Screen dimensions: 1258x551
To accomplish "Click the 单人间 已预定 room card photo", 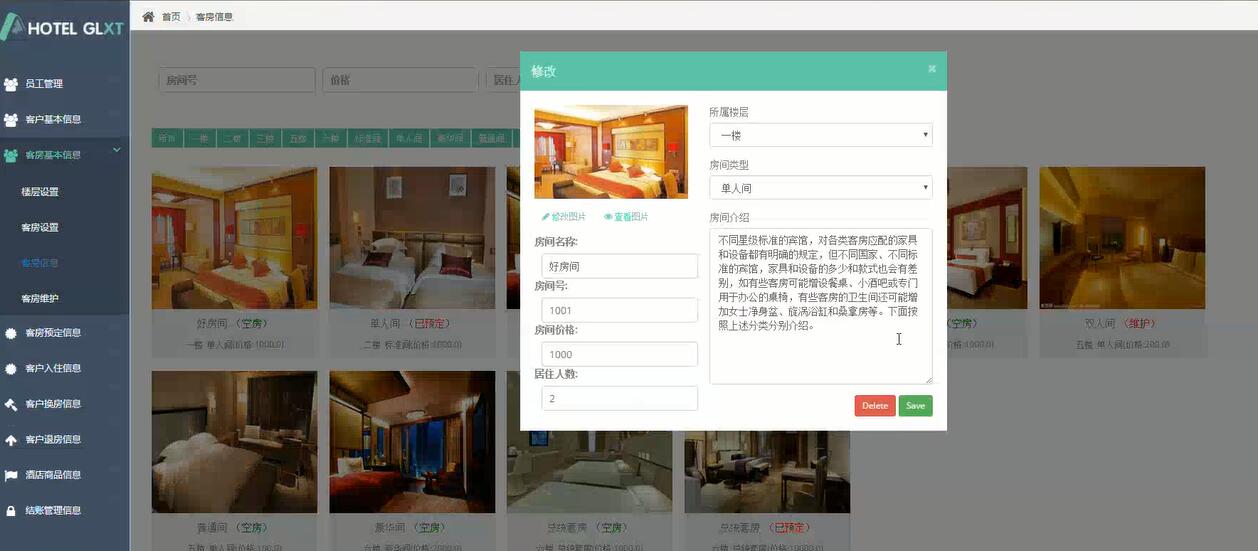I will [412, 238].
